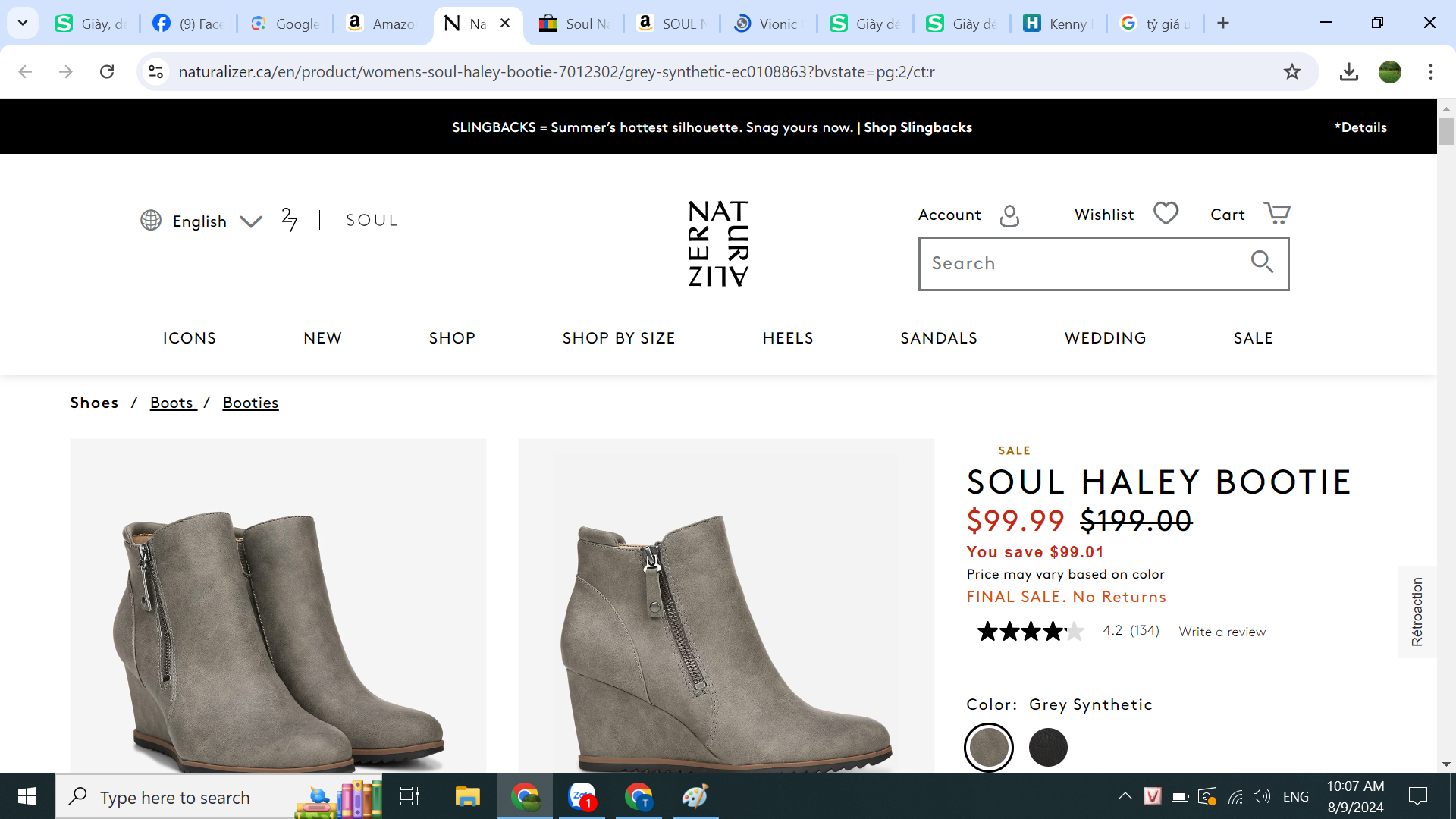Open the tab search dropdown arrow
Image resolution: width=1456 pixels, height=819 pixels.
tap(23, 23)
